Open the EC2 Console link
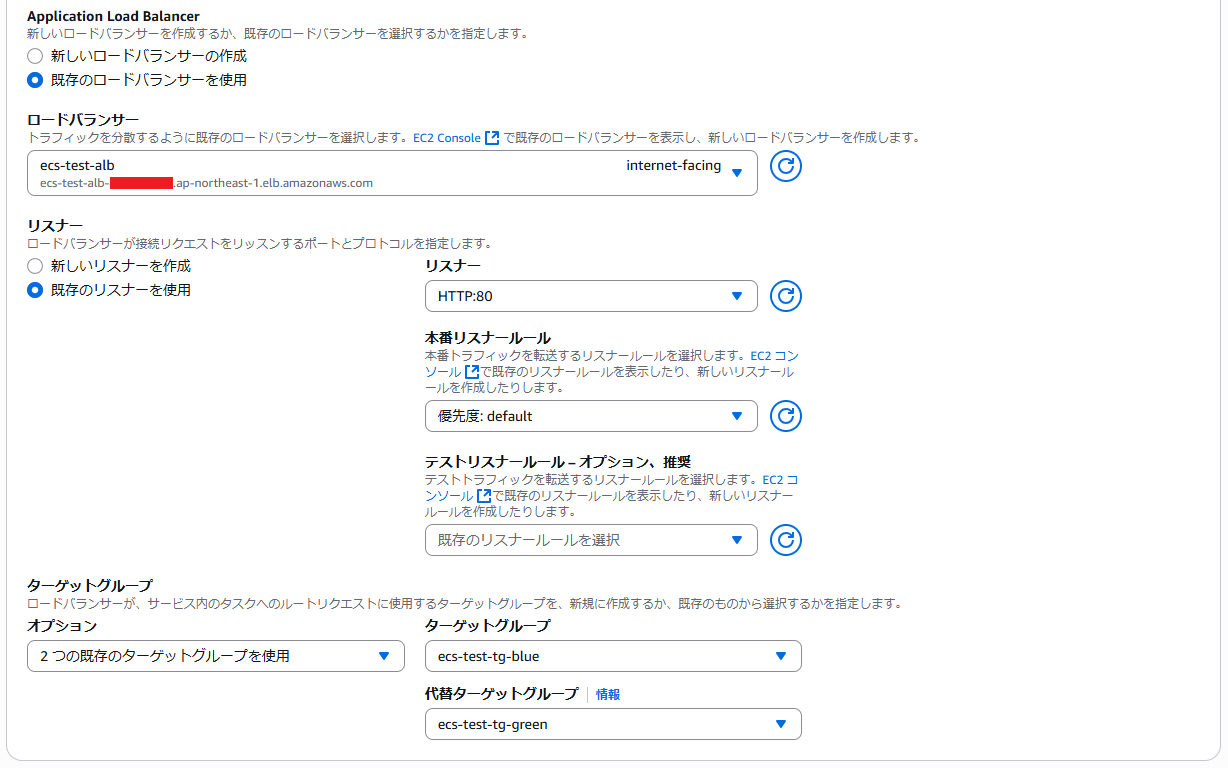Image resolution: width=1228 pixels, height=768 pixels. coord(447,138)
